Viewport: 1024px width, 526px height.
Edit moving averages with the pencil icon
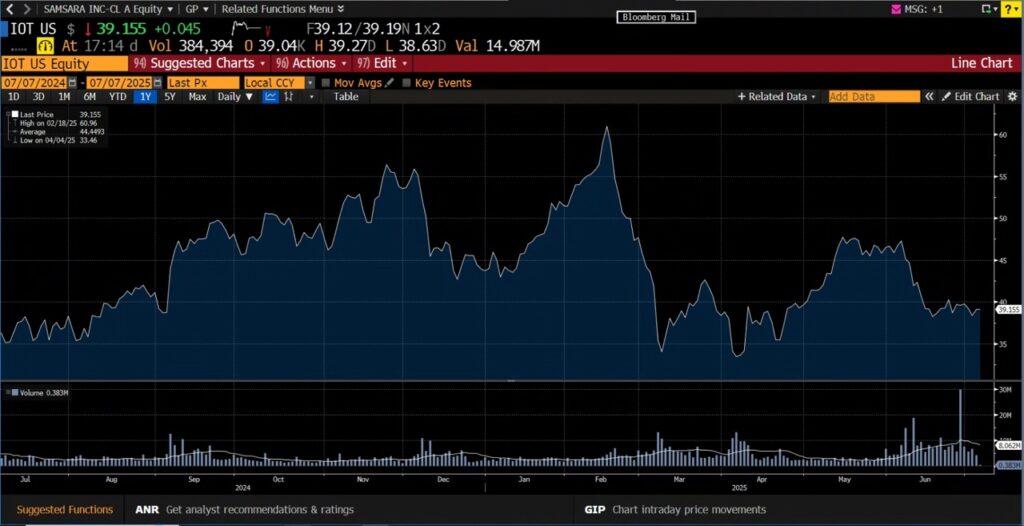390,83
